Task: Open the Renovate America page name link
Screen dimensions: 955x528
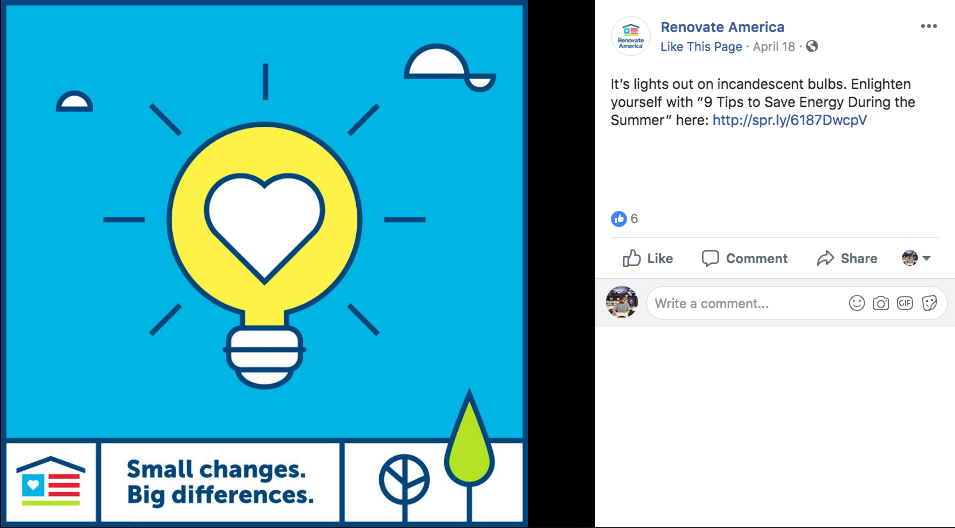Action: point(722,27)
